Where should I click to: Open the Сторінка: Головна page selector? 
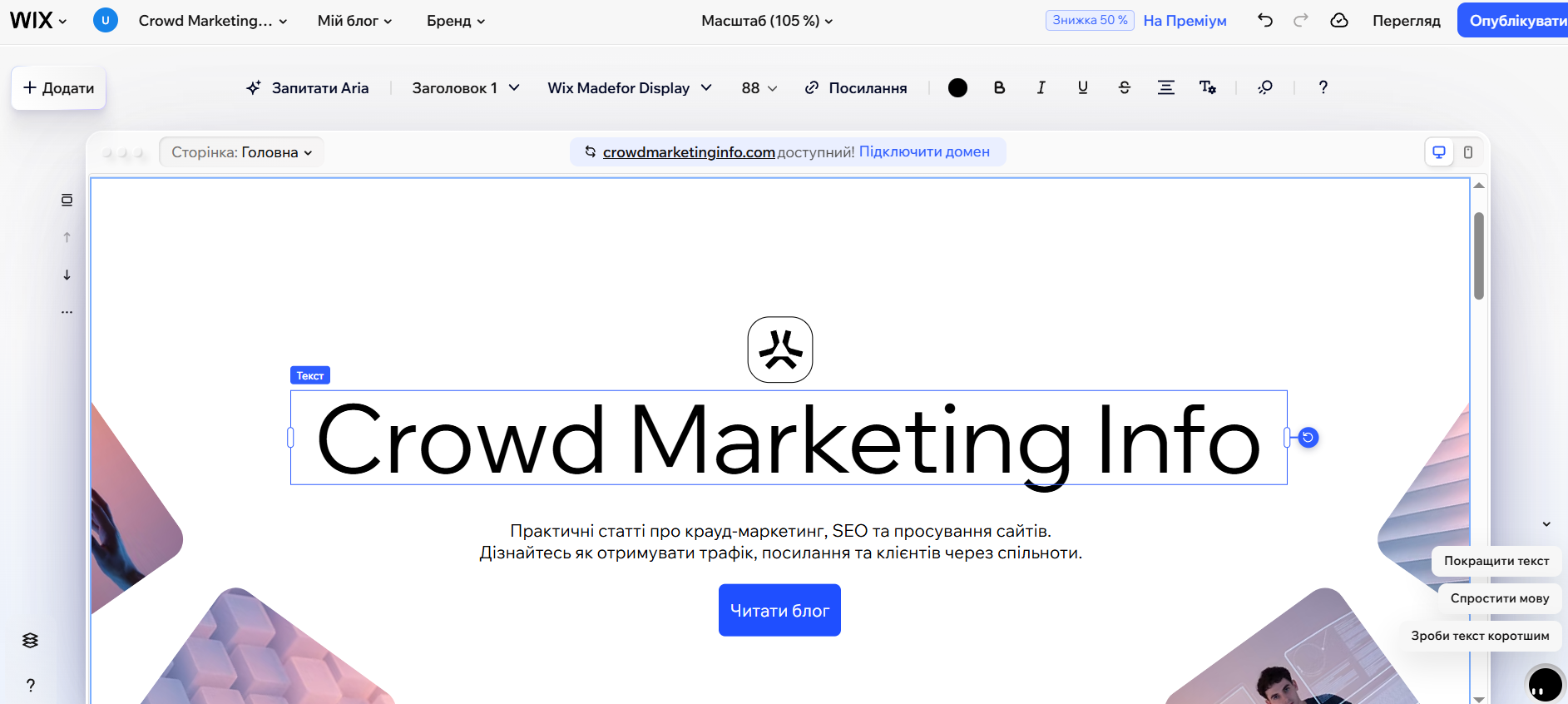[241, 152]
